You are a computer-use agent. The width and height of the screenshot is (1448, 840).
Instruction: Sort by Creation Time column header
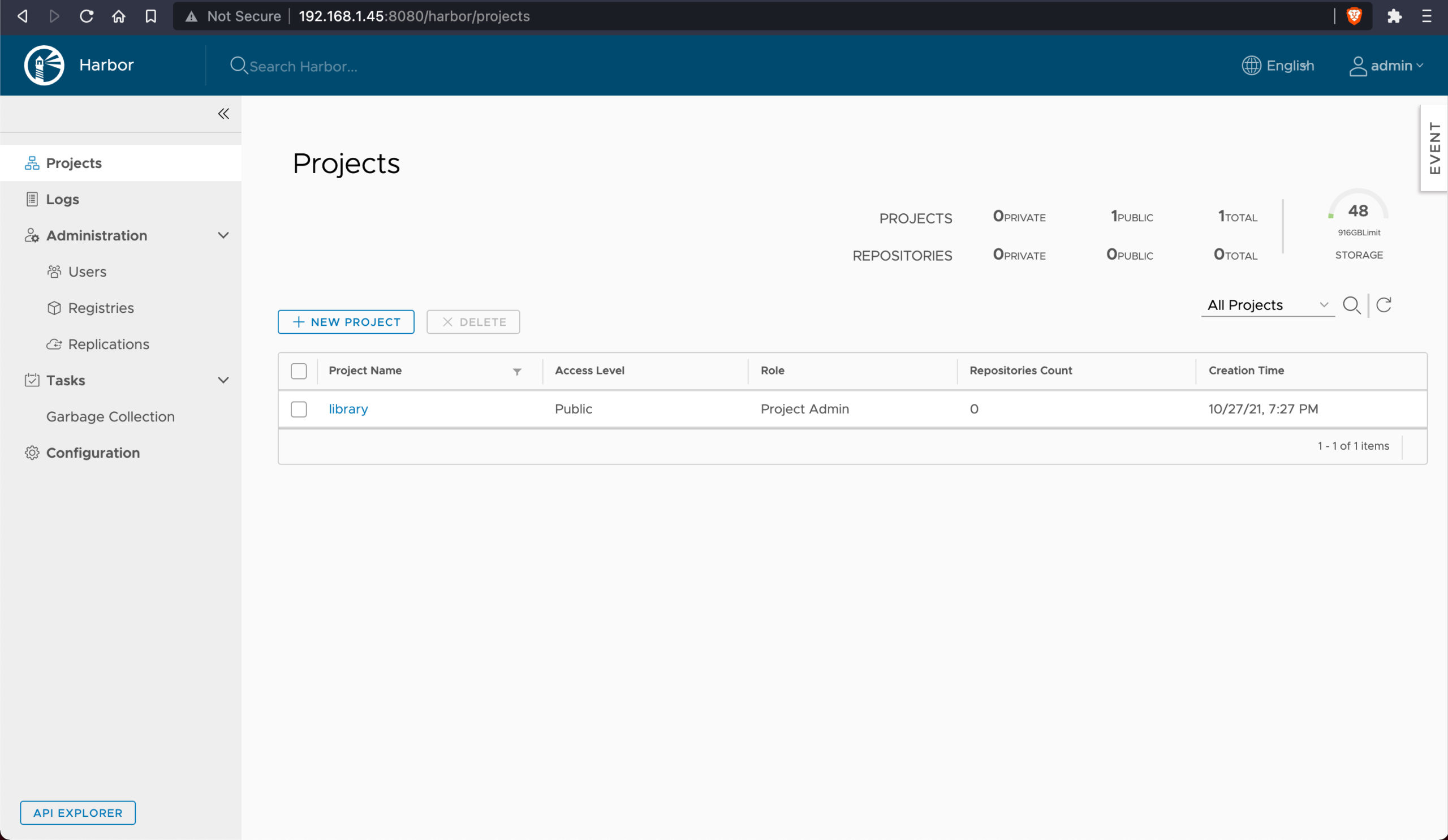coord(1246,371)
